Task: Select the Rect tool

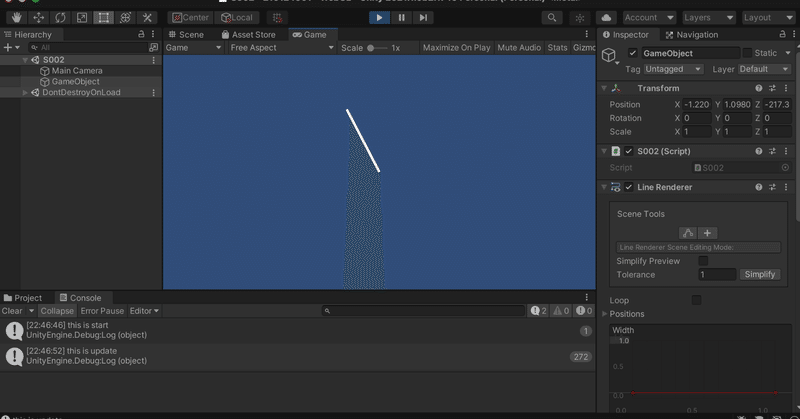Action: point(104,18)
